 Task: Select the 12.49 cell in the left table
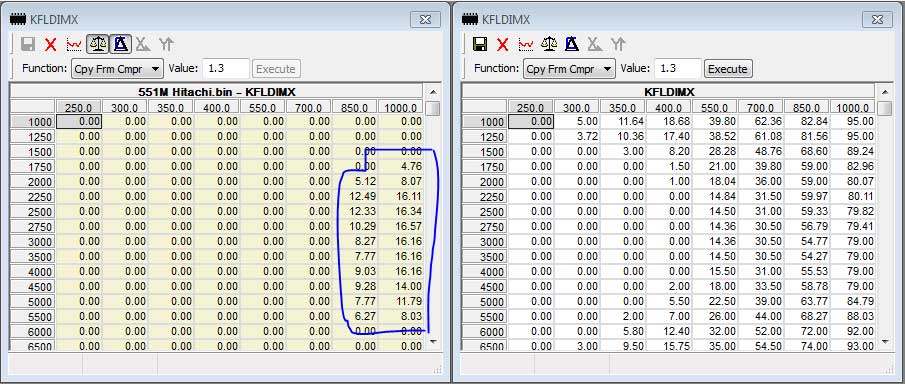tap(354, 197)
